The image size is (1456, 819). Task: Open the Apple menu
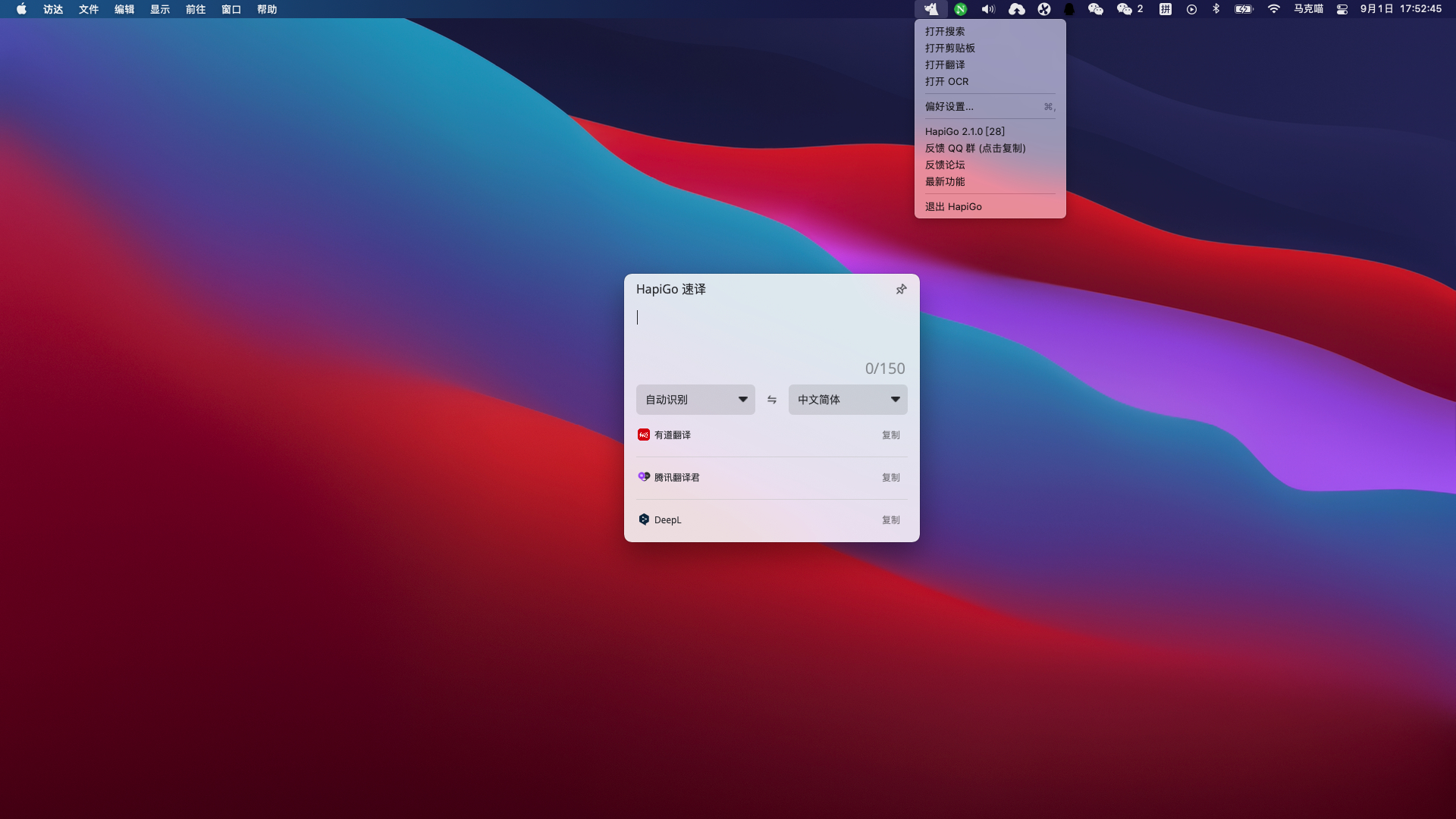[21, 9]
